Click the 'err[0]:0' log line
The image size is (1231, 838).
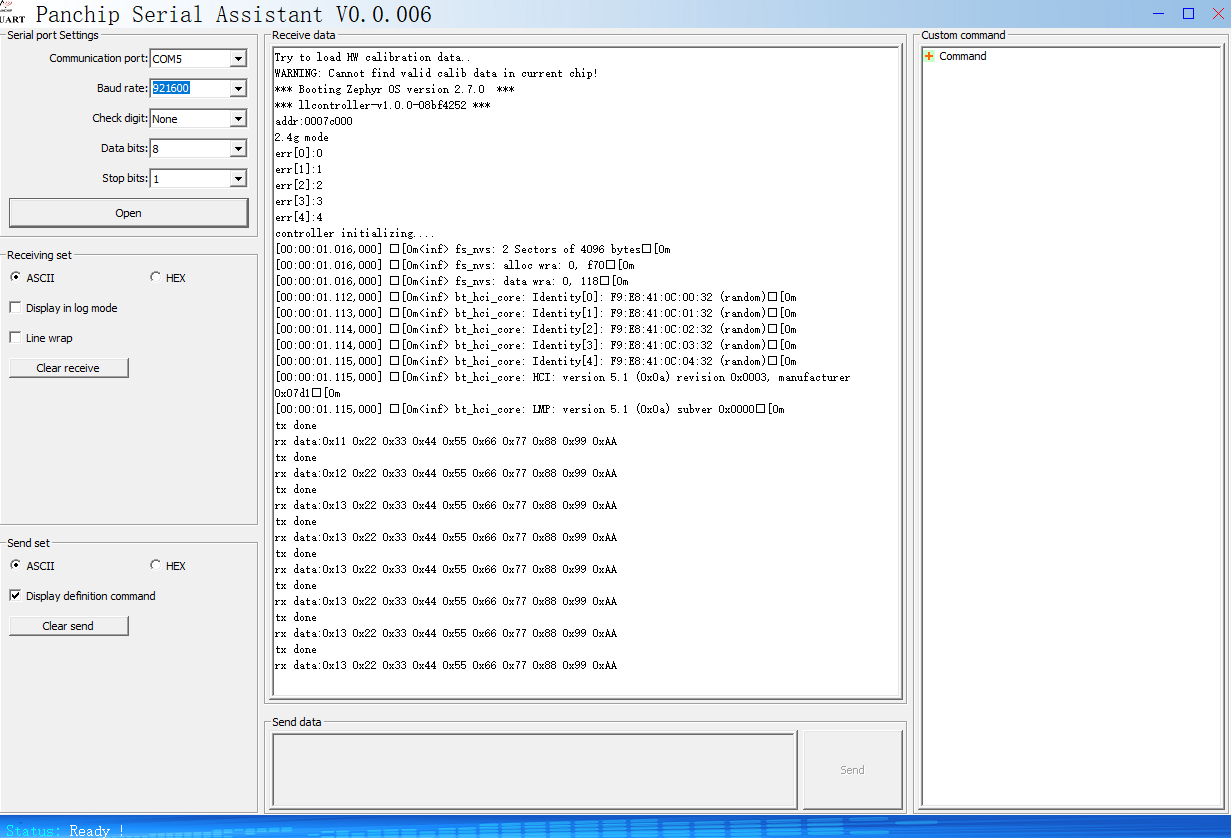(298, 153)
